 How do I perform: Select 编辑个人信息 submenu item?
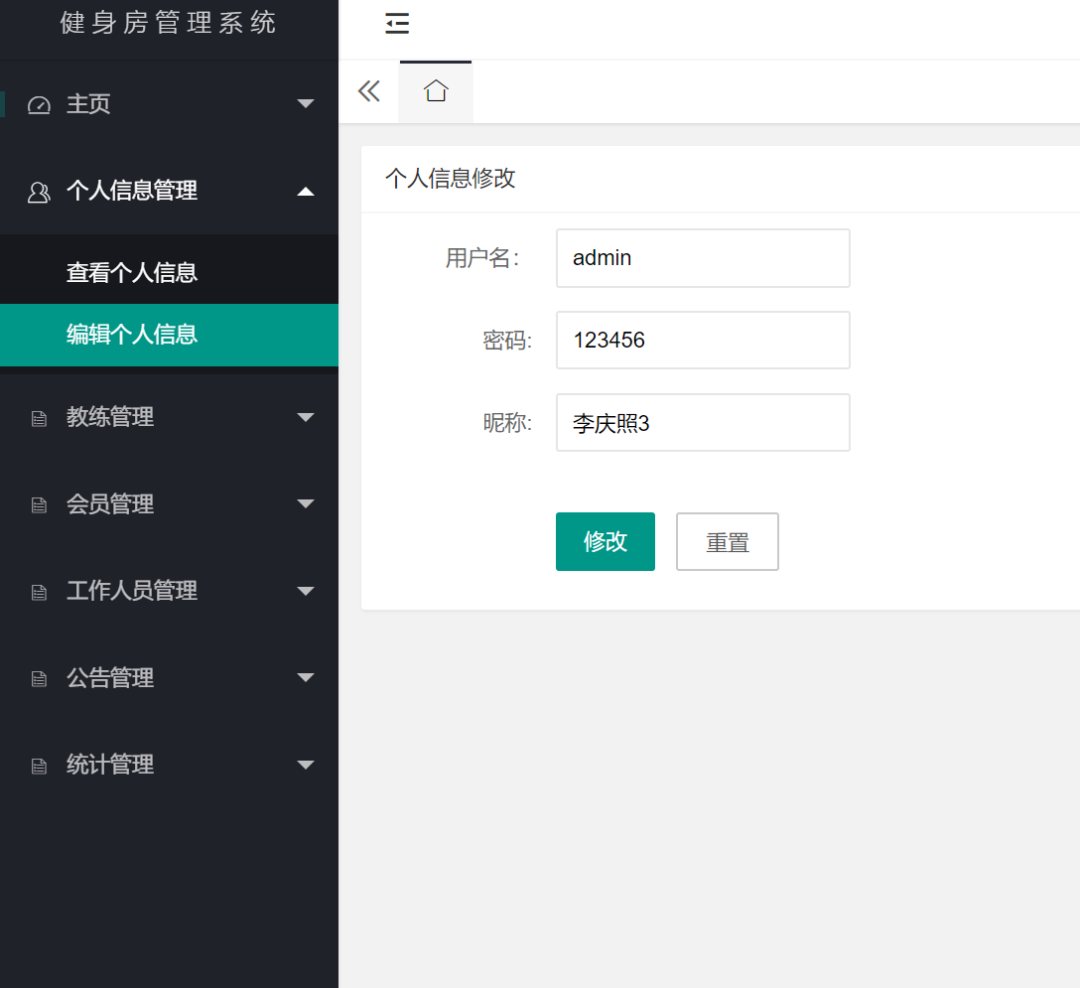point(132,335)
